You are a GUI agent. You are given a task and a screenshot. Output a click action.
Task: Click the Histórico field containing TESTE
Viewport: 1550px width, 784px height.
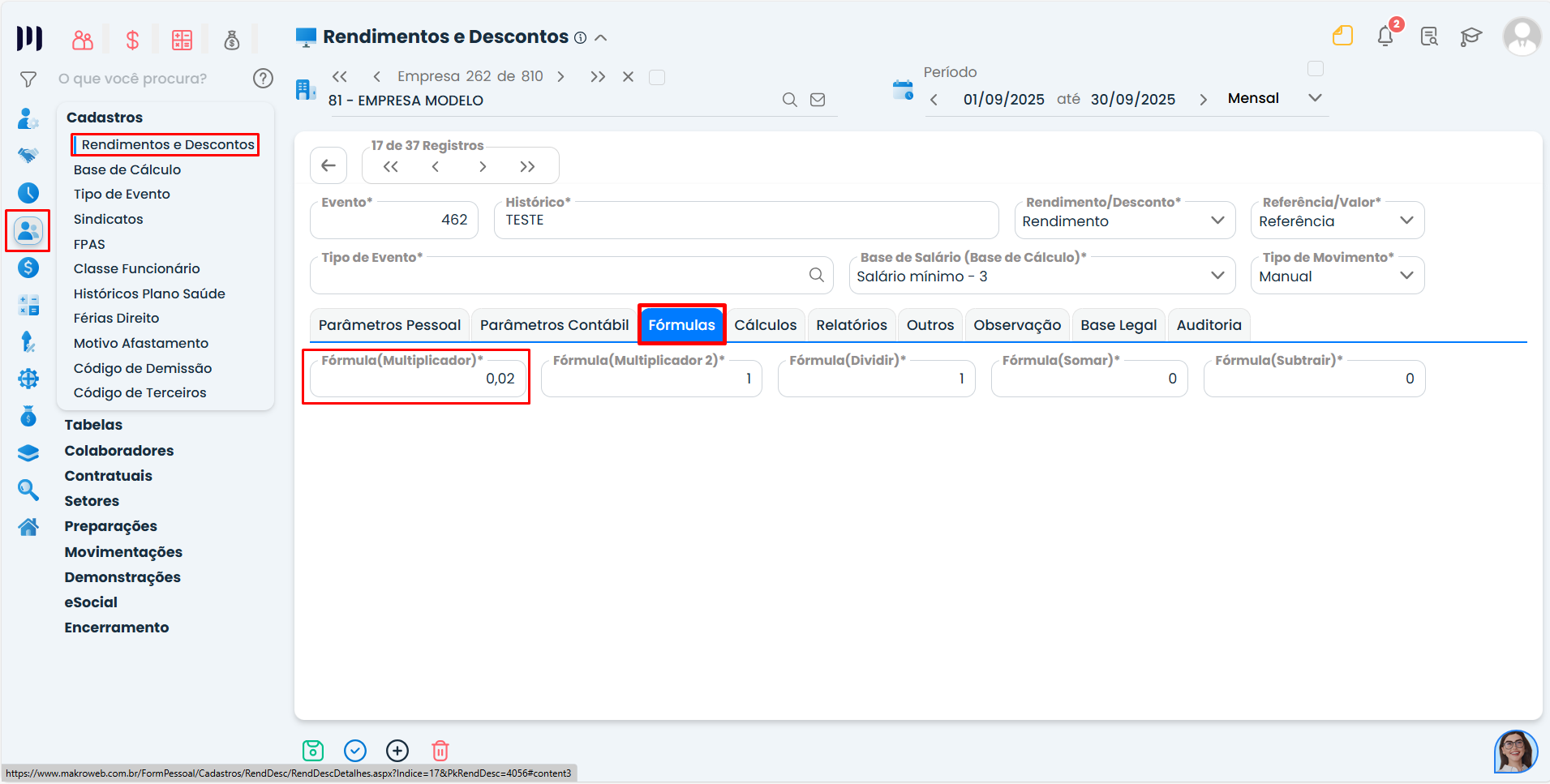746,221
